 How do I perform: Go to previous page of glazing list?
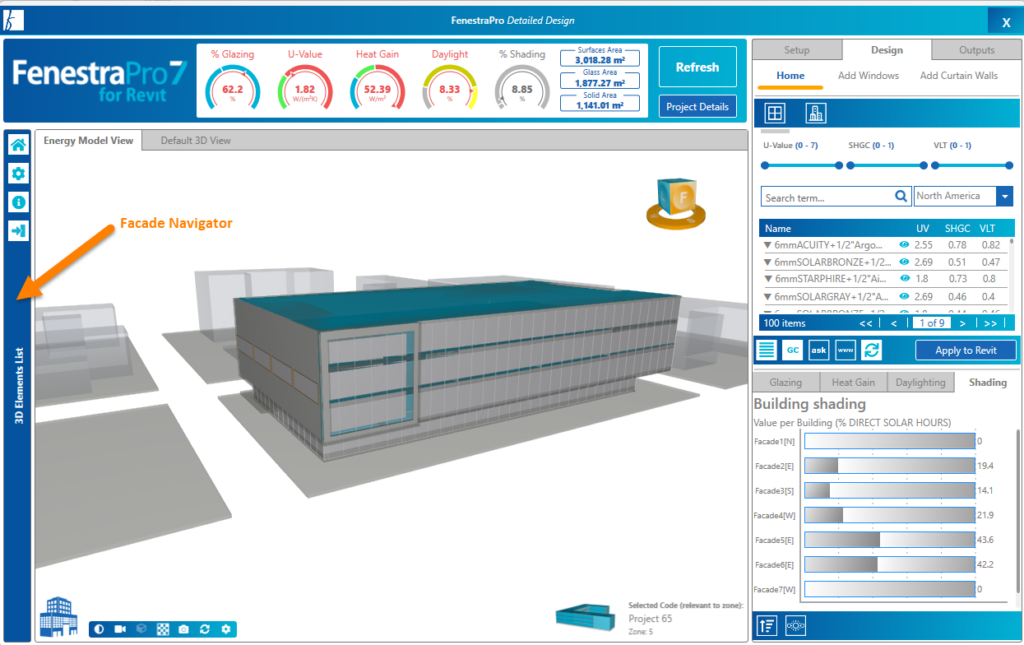[x=893, y=323]
